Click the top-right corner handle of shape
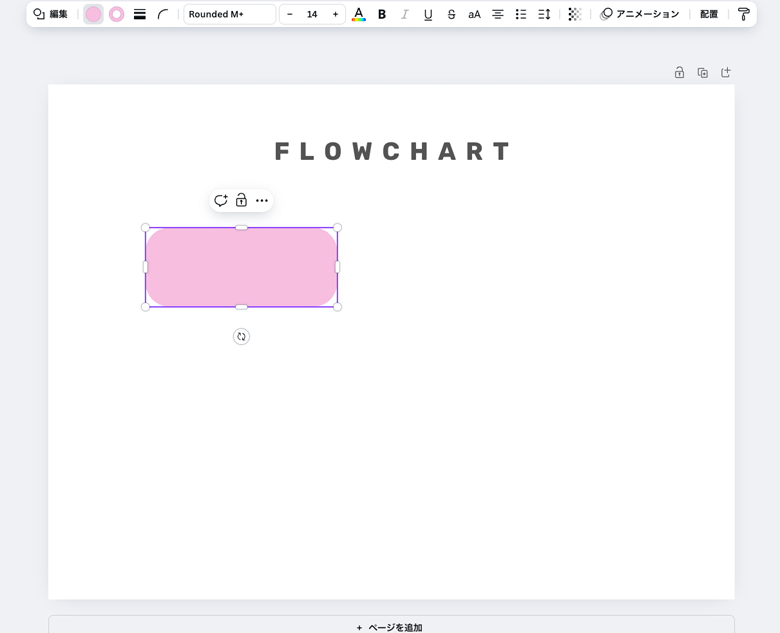The height and width of the screenshot is (633, 780). pos(337,227)
